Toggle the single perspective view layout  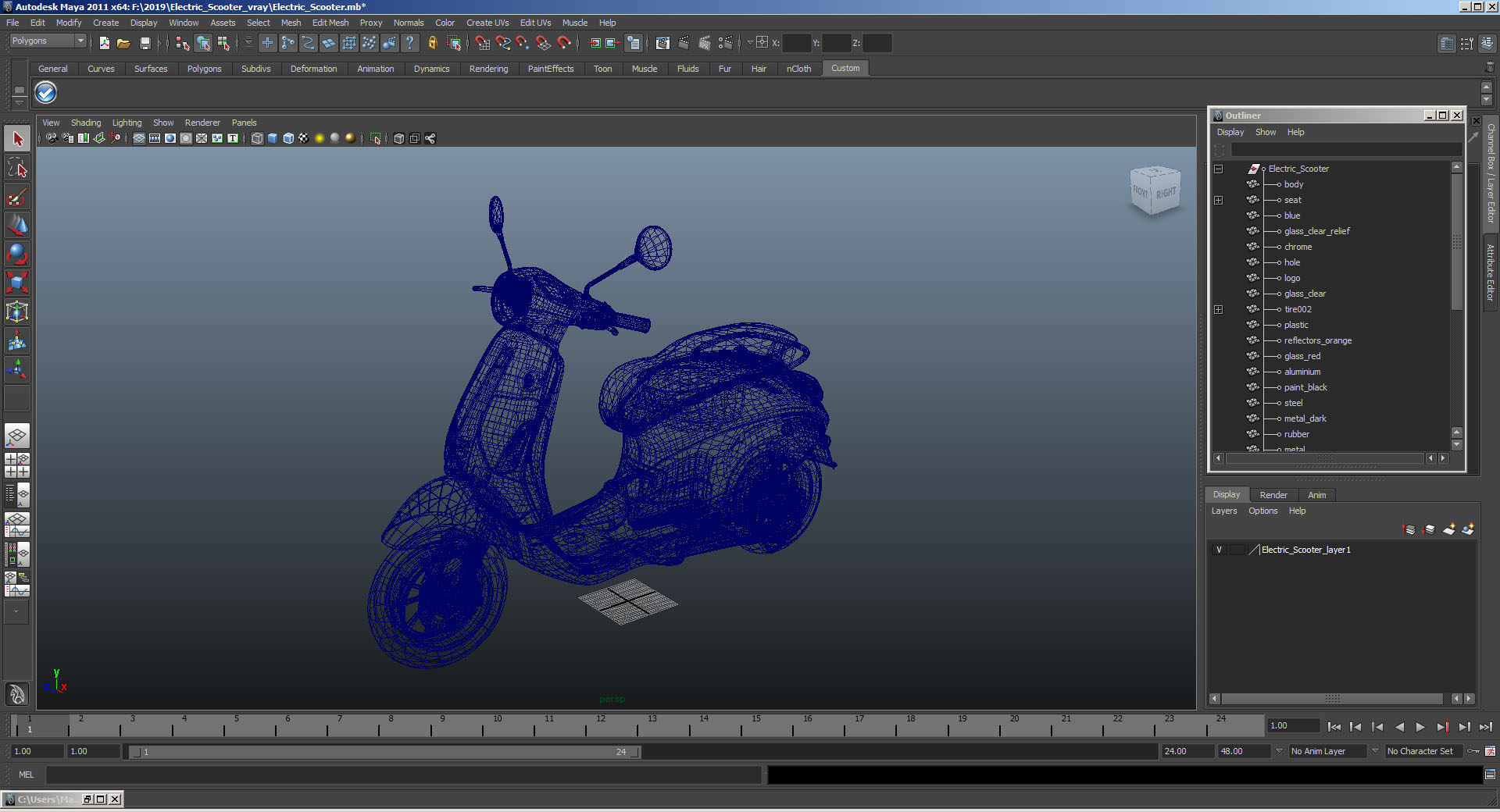[x=17, y=436]
